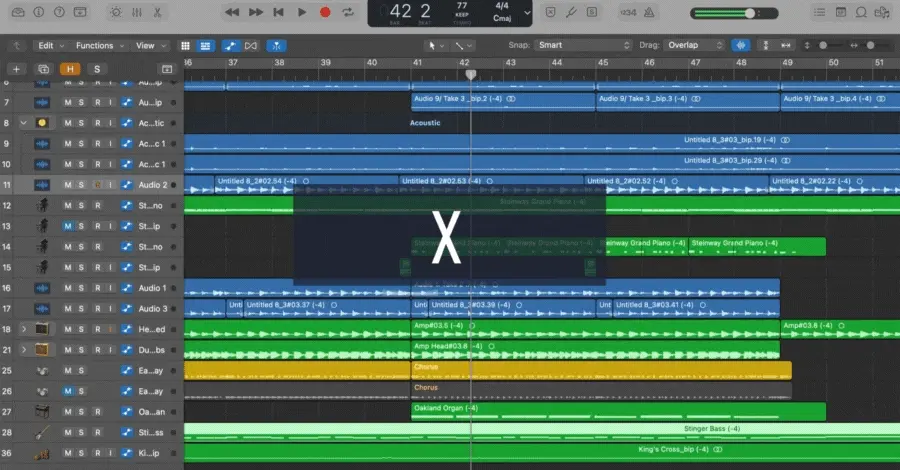Screen dimensions: 900x470
Task: Expand track stack on track 18
Action: [x=24, y=329]
